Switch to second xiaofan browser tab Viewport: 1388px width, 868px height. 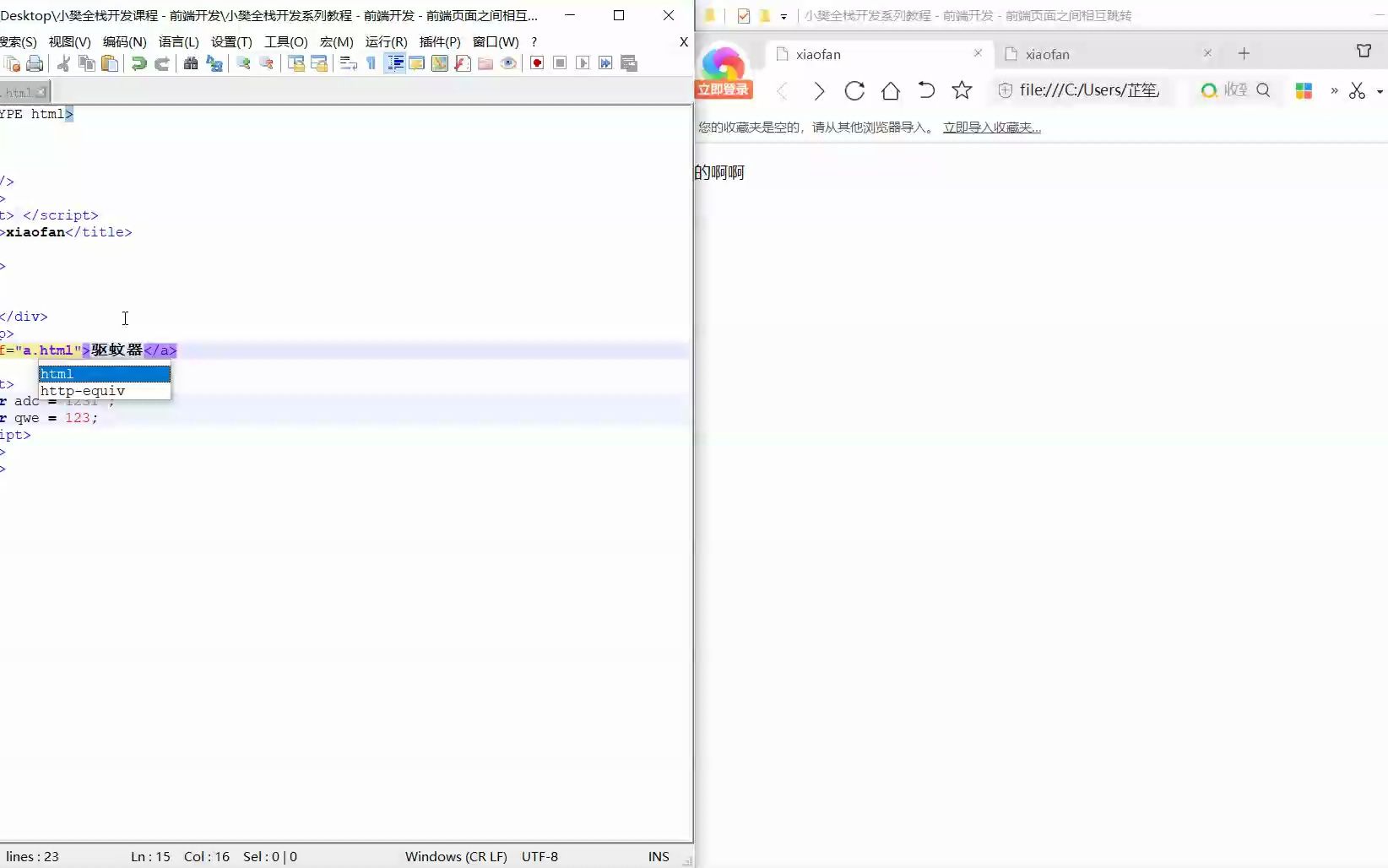[1108, 54]
